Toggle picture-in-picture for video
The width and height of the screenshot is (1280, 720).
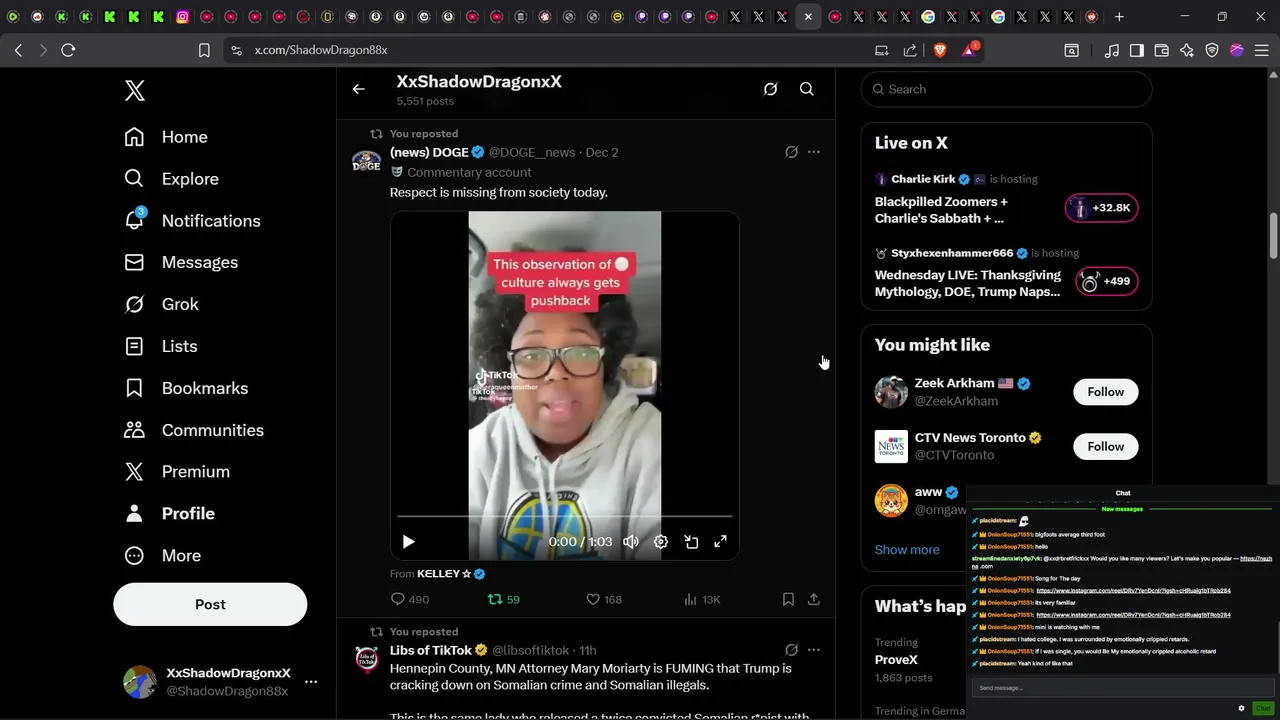[691, 541]
